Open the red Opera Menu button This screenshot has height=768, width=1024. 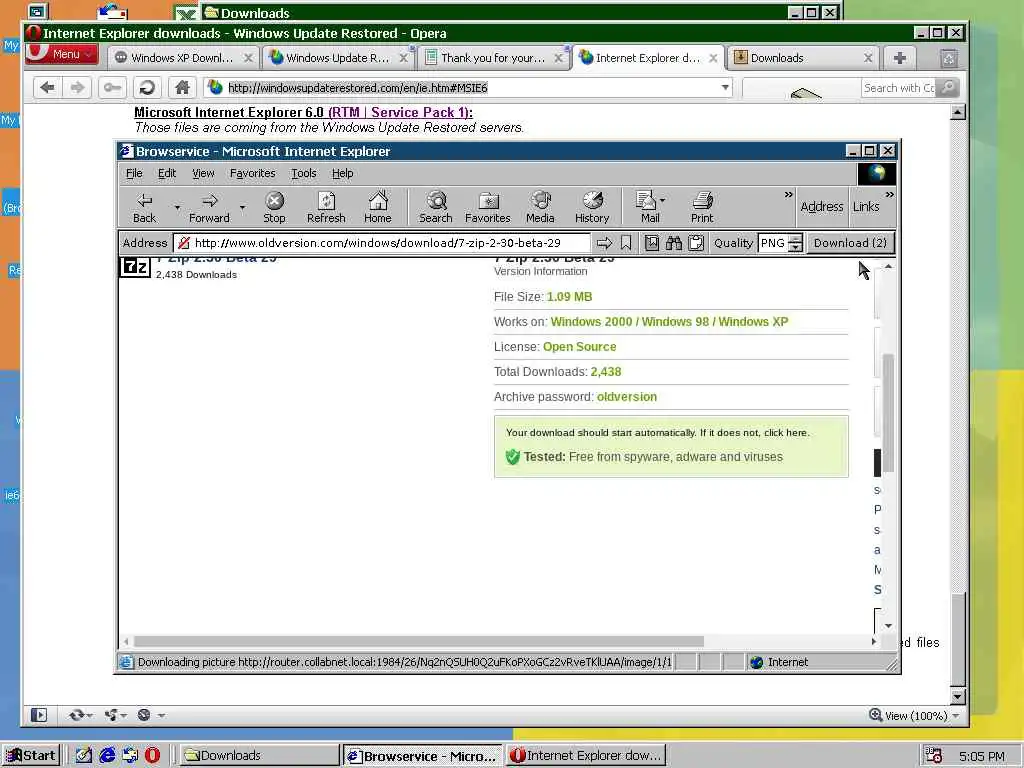[x=62, y=54]
